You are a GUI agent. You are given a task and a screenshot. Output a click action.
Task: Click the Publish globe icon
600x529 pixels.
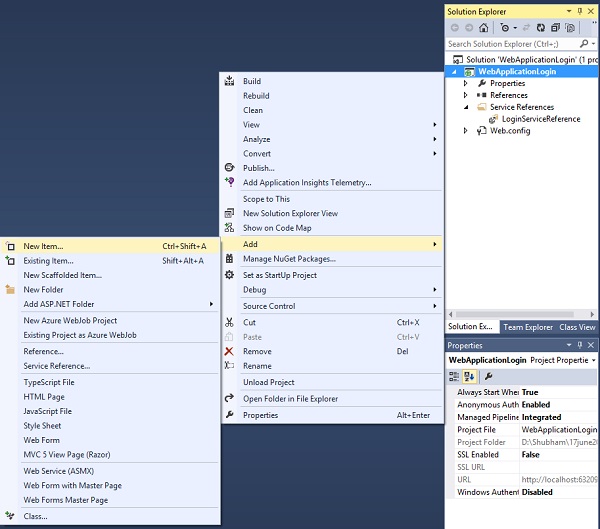pos(229,167)
